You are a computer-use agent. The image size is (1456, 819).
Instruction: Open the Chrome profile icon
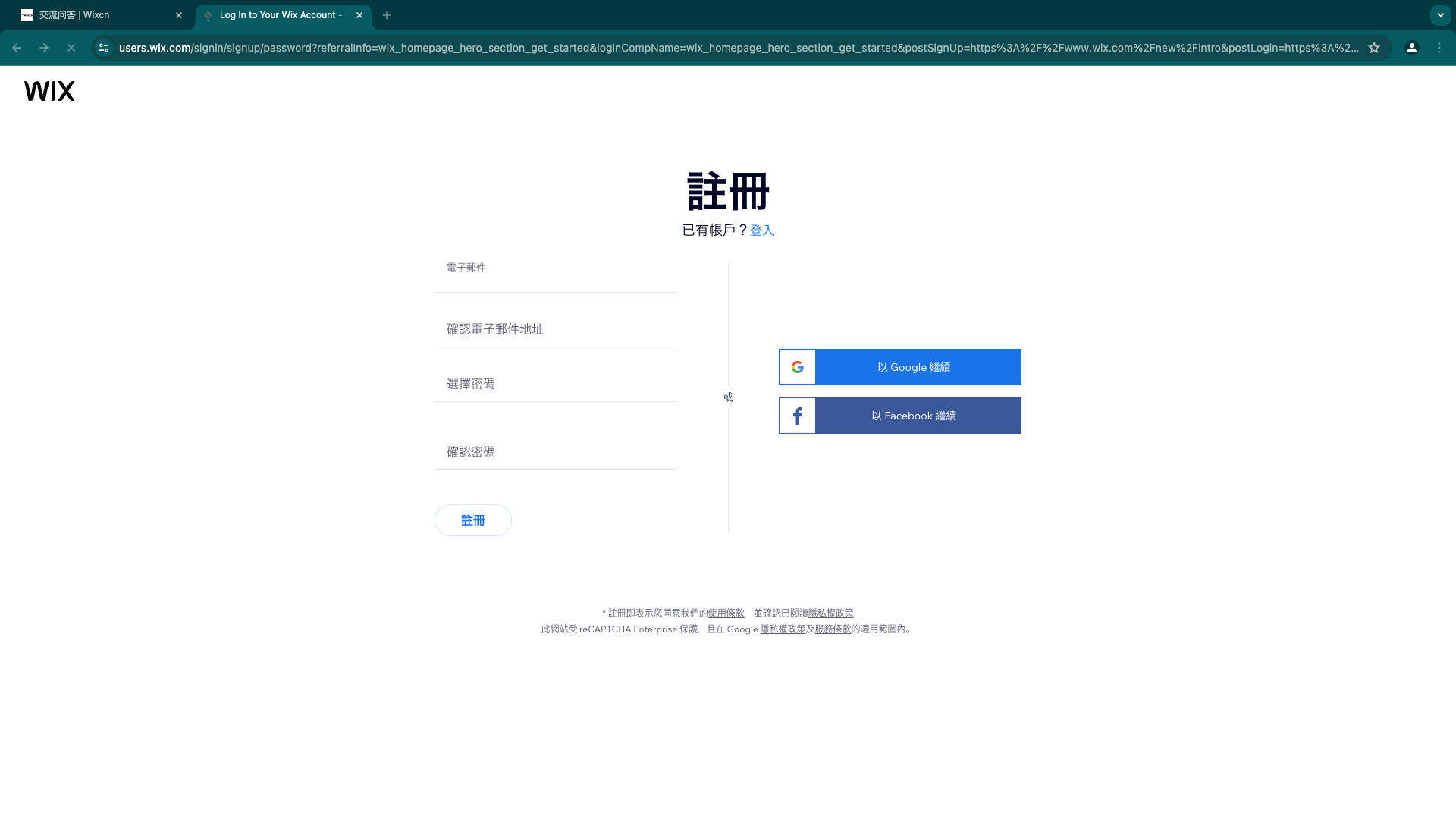[x=1412, y=48]
